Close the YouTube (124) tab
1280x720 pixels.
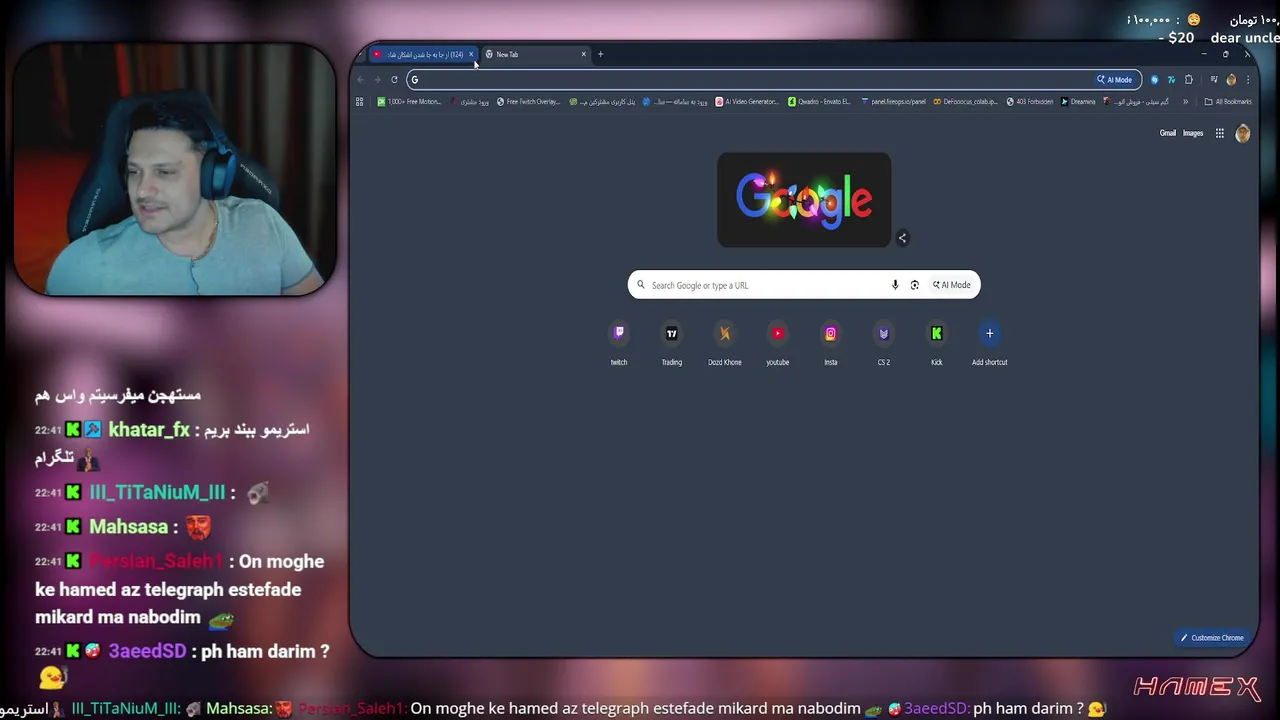pos(471,54)
